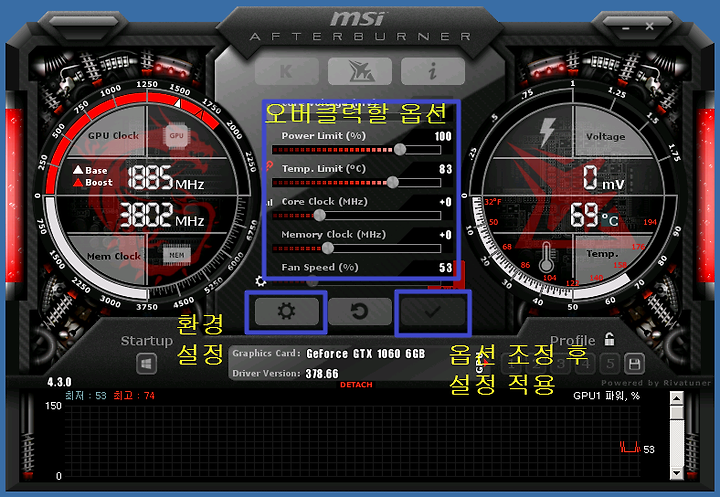Open fan settings small gear icon
Image resolution: width=720 pixels, height=497 pixels.
(260, 281)
